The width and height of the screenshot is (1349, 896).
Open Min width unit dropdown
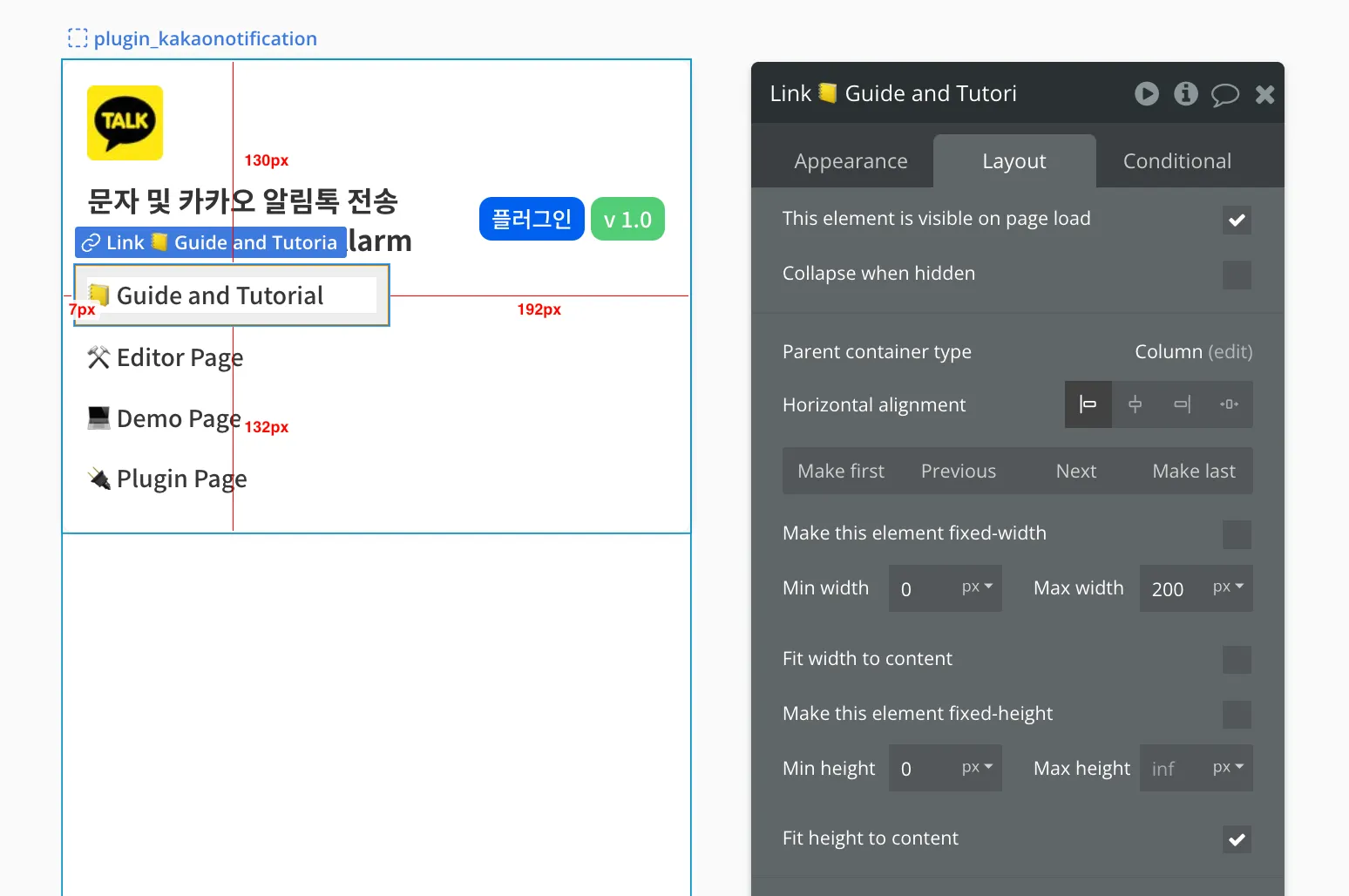(978, 587)
